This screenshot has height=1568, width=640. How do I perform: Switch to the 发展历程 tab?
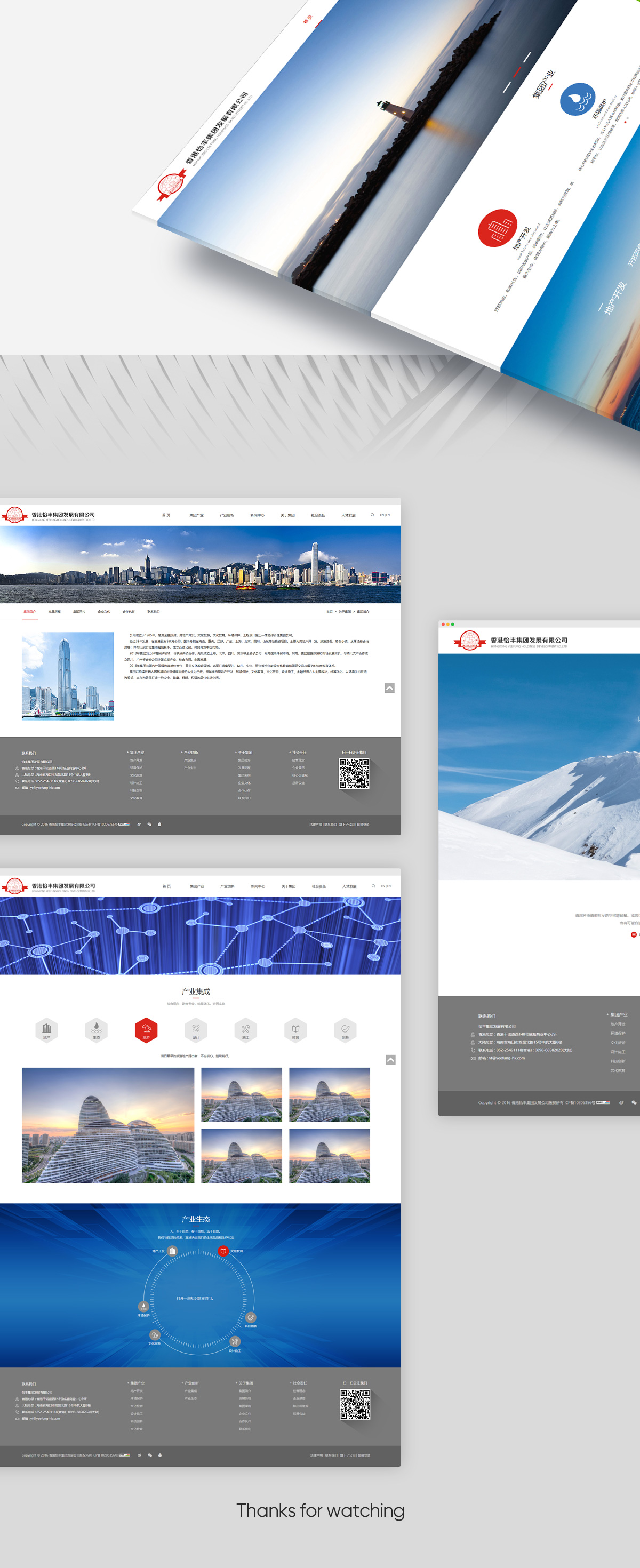54,611
